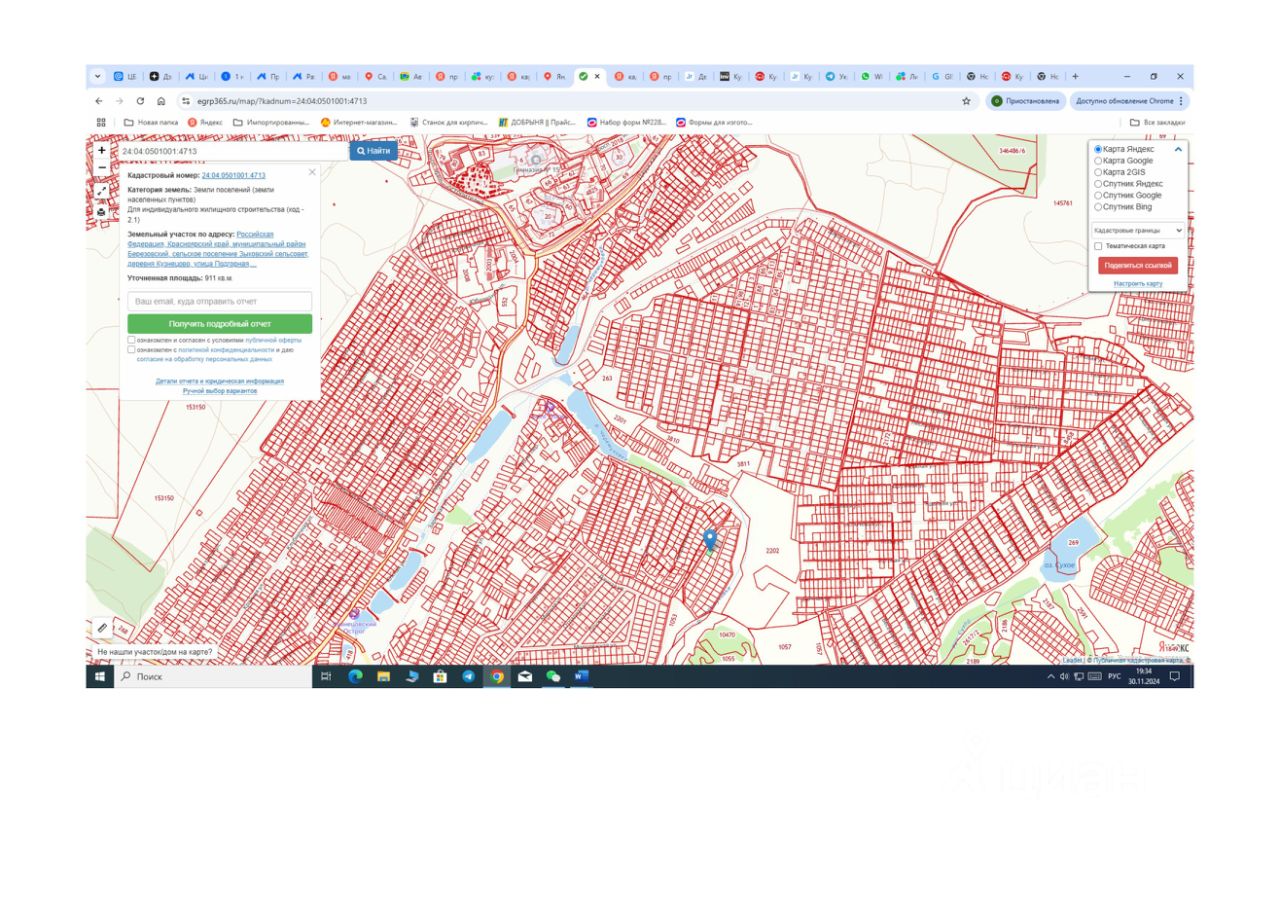Viewport: 1280px width, 906px height.
Task: Click the Получить подробный отчет button
Action: (220, 324)
